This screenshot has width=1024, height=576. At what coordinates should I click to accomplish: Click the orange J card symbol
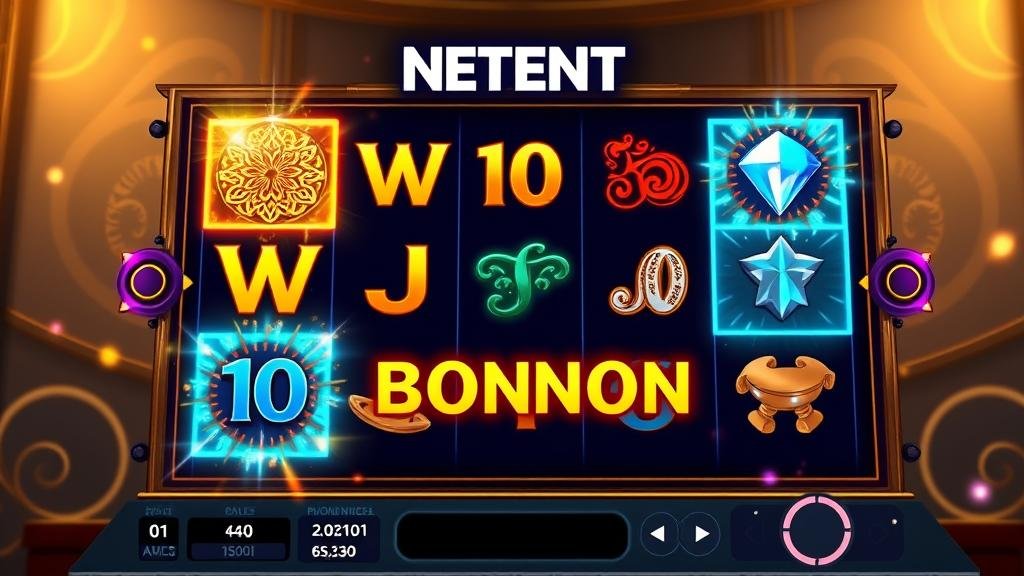(x=397, y=279)
